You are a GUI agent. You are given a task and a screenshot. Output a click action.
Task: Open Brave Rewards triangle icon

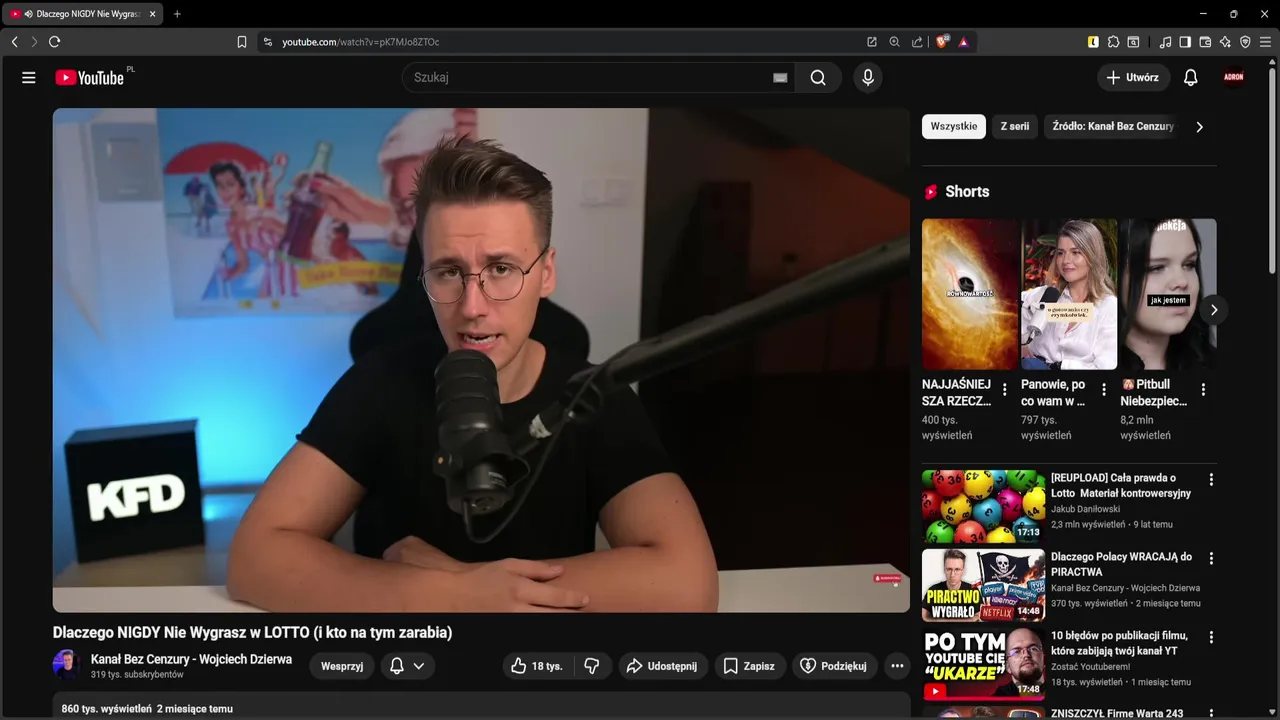[963, 42]
